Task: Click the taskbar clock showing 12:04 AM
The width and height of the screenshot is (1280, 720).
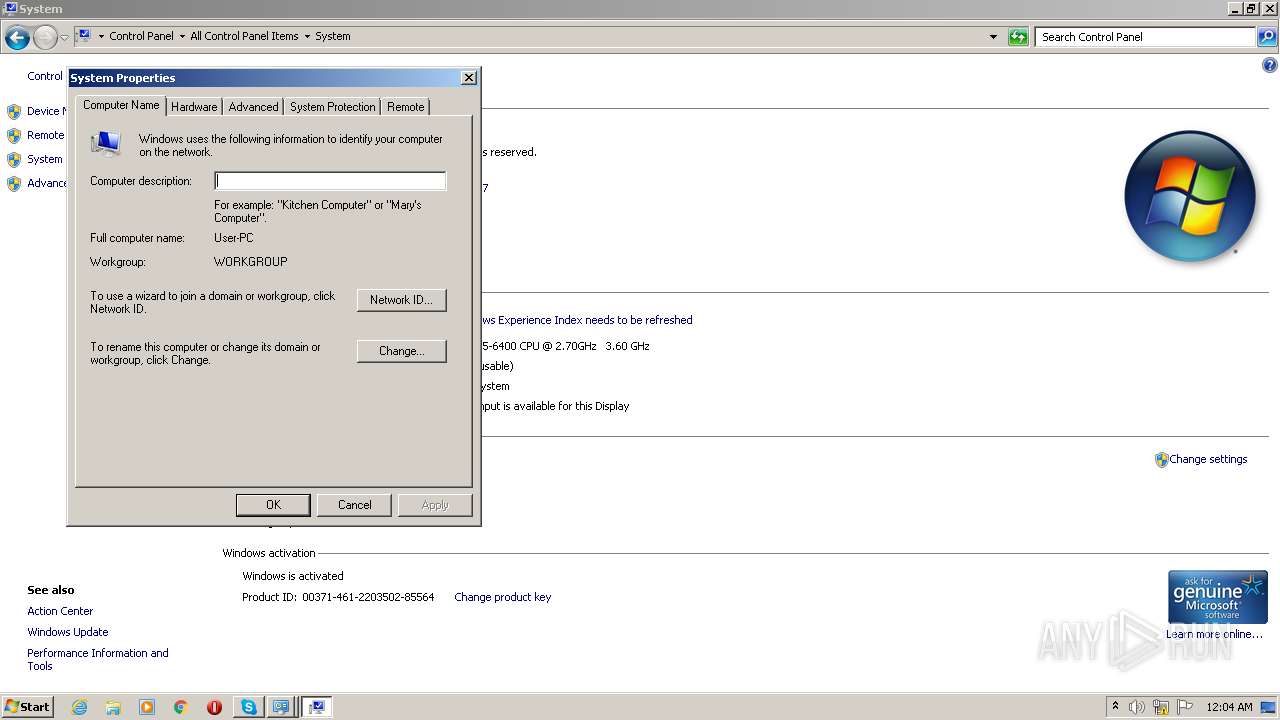Action: point(1229,707)
